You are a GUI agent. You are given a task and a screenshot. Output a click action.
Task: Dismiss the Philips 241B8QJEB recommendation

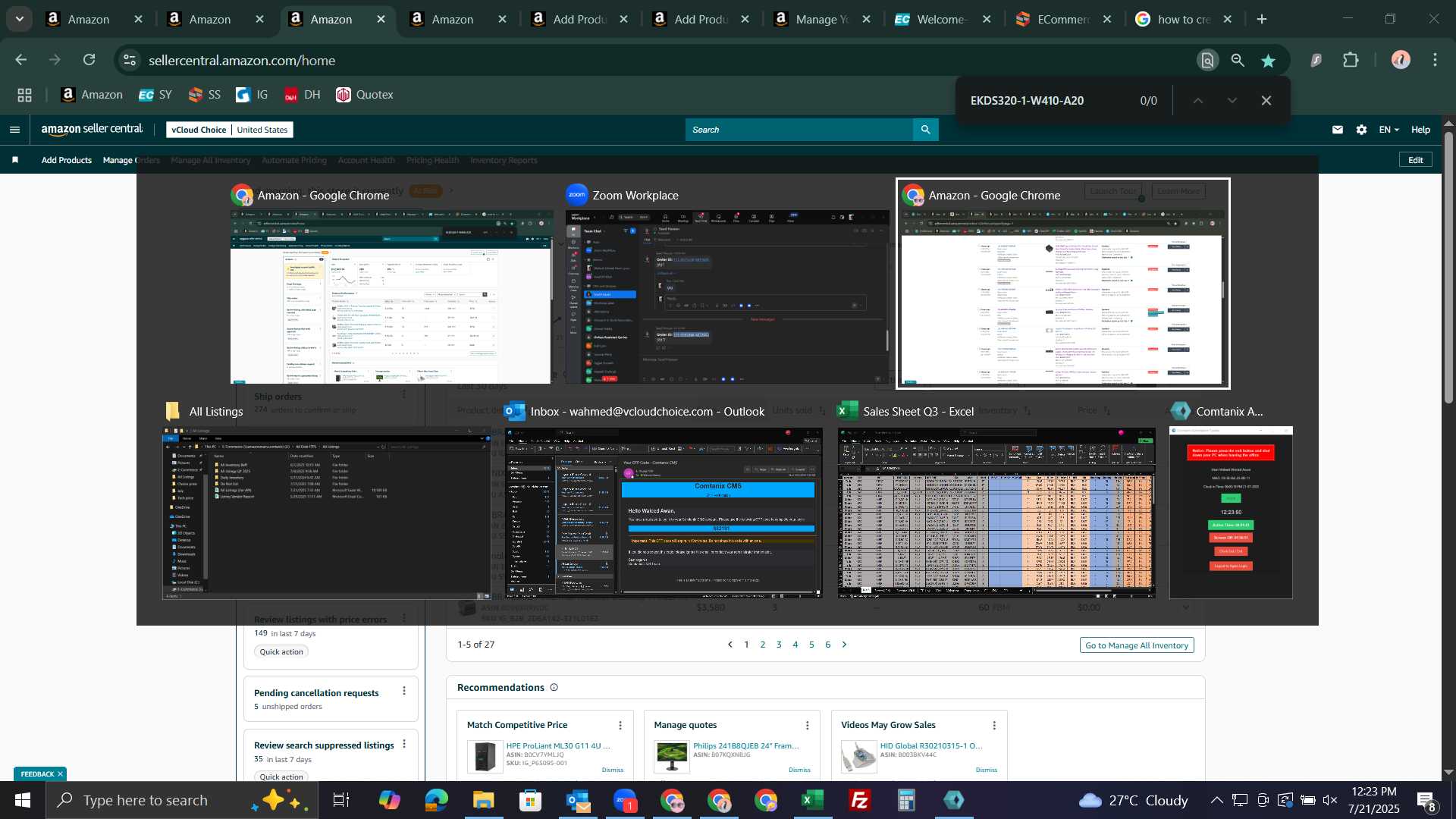pos(799,770)
